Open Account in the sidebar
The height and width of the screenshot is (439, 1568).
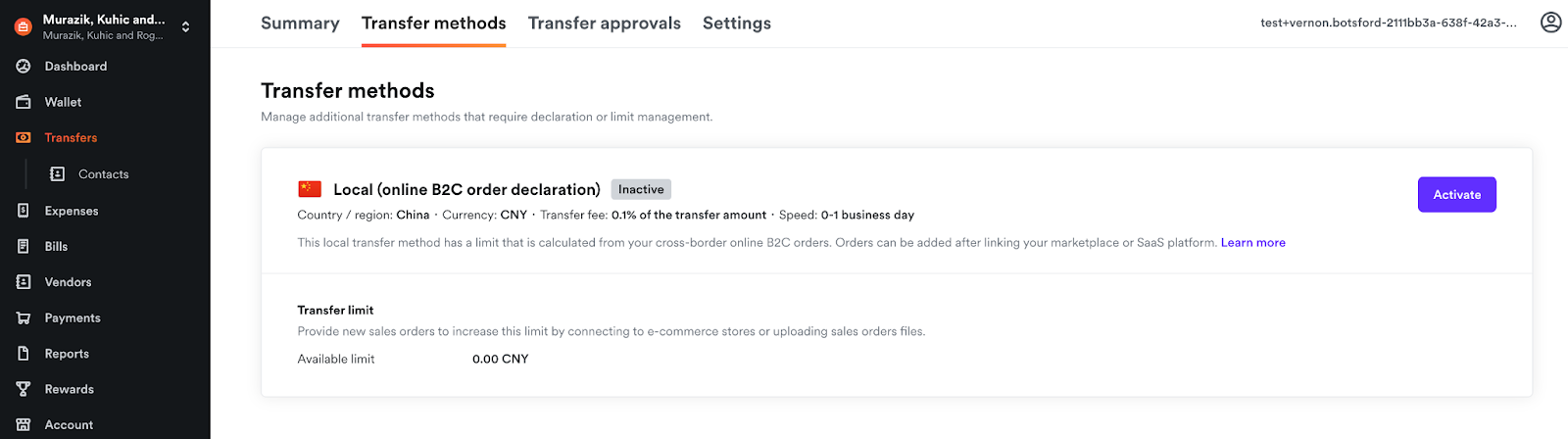coord(69,425)
